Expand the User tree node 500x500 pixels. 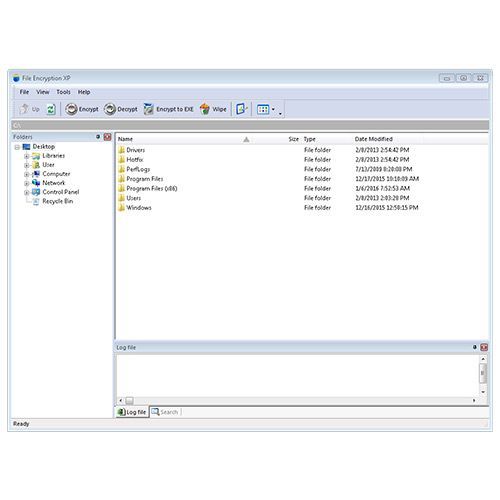tap(27, 165)
